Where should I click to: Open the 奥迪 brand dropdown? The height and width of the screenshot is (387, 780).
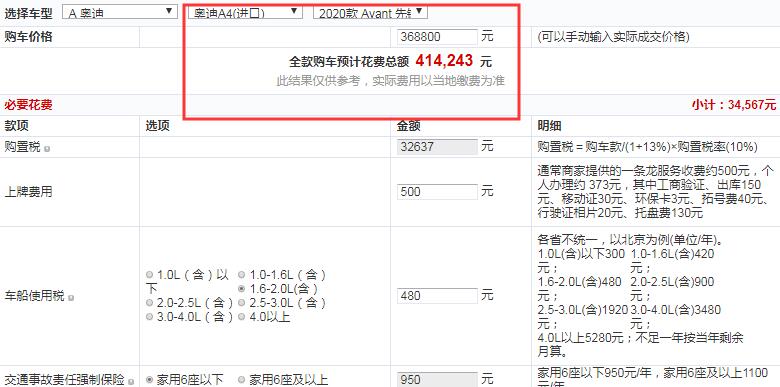[x=120, y=12]
